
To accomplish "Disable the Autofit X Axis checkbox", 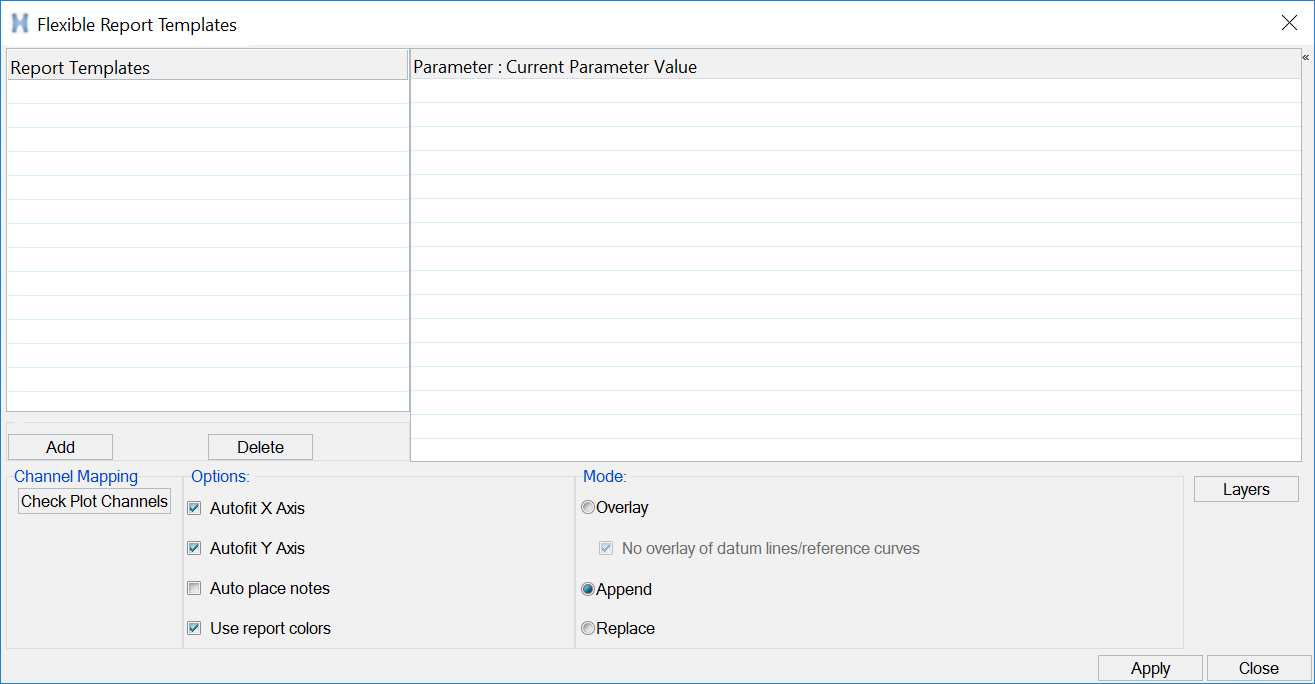I will (195, 509).
